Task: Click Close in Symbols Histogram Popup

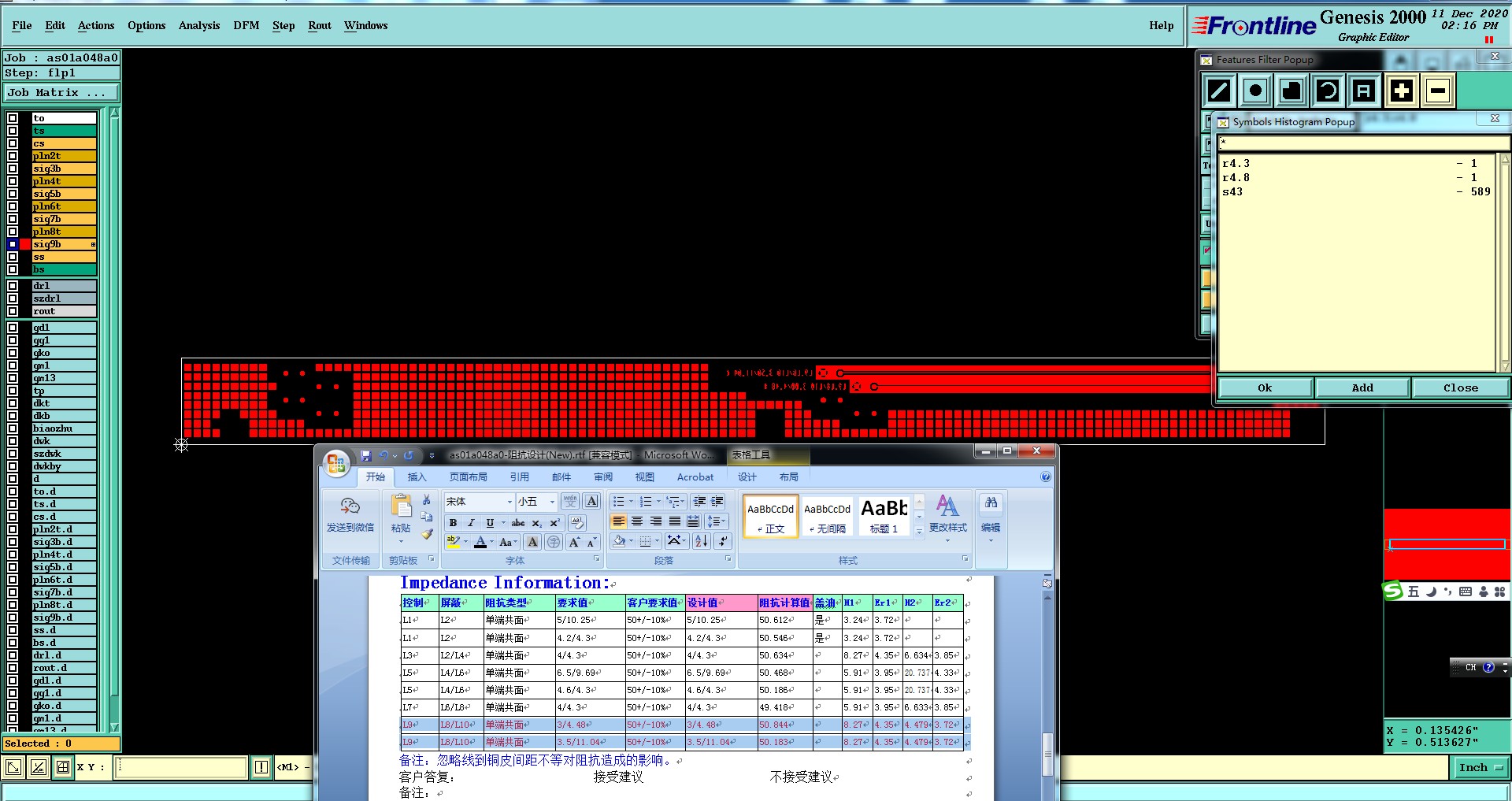Action: [x=1460, y=388]
